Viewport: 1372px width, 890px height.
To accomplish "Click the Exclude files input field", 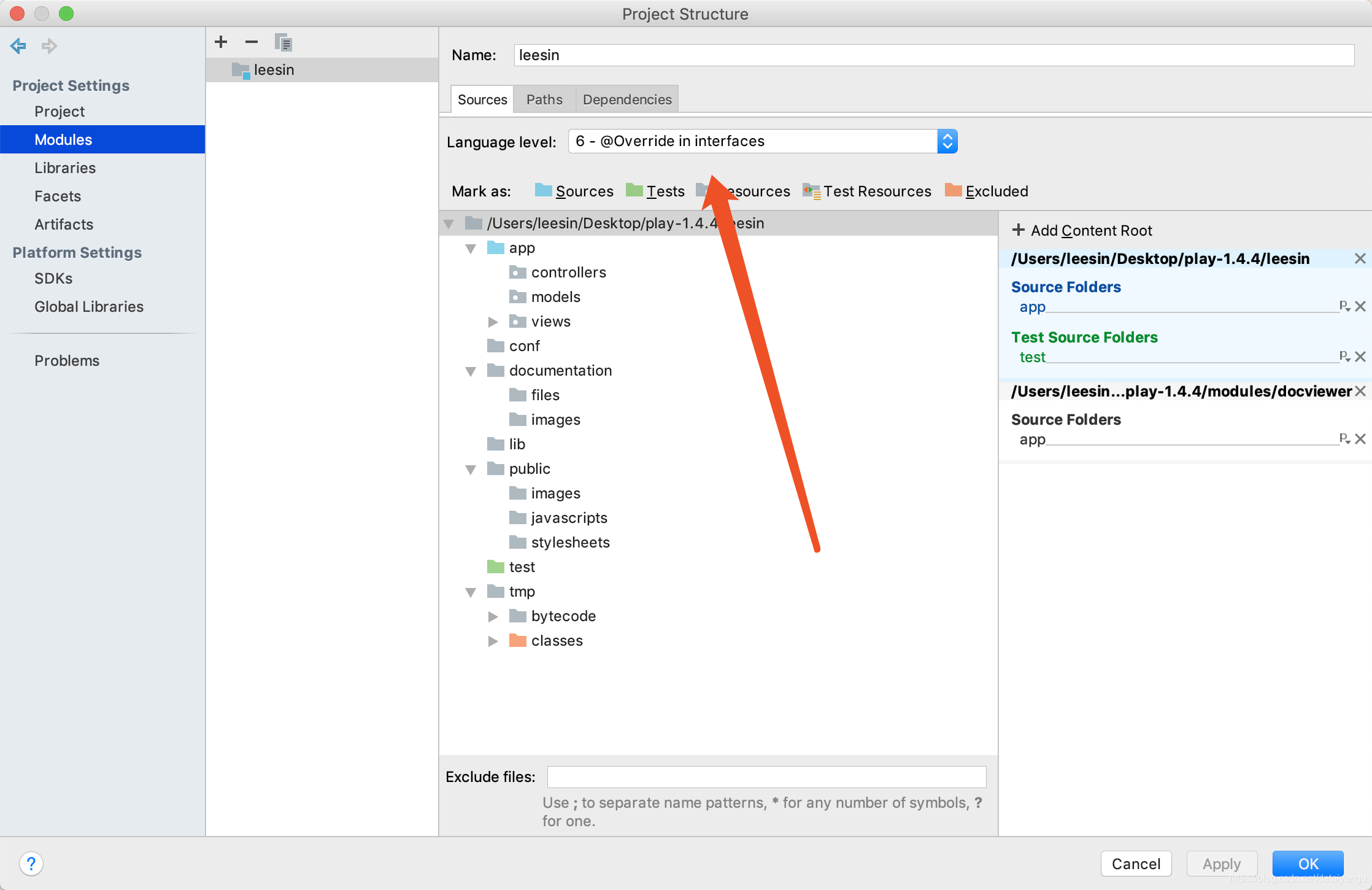I will point(766,776).
